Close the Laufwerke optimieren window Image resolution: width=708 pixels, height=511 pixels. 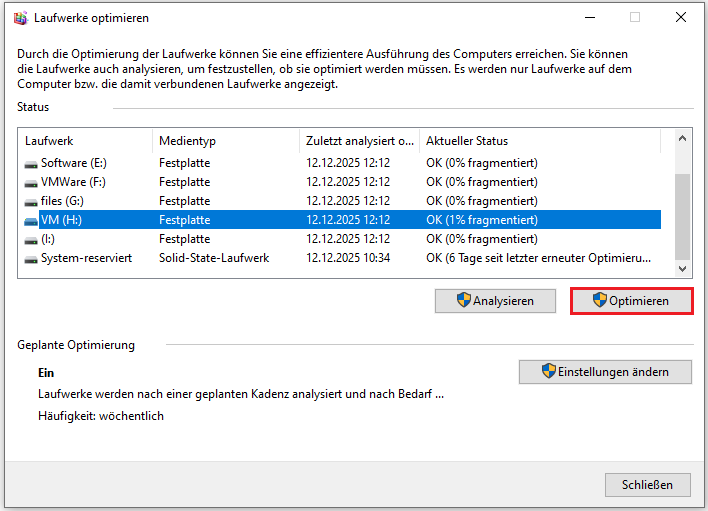[x=681, y=18]
